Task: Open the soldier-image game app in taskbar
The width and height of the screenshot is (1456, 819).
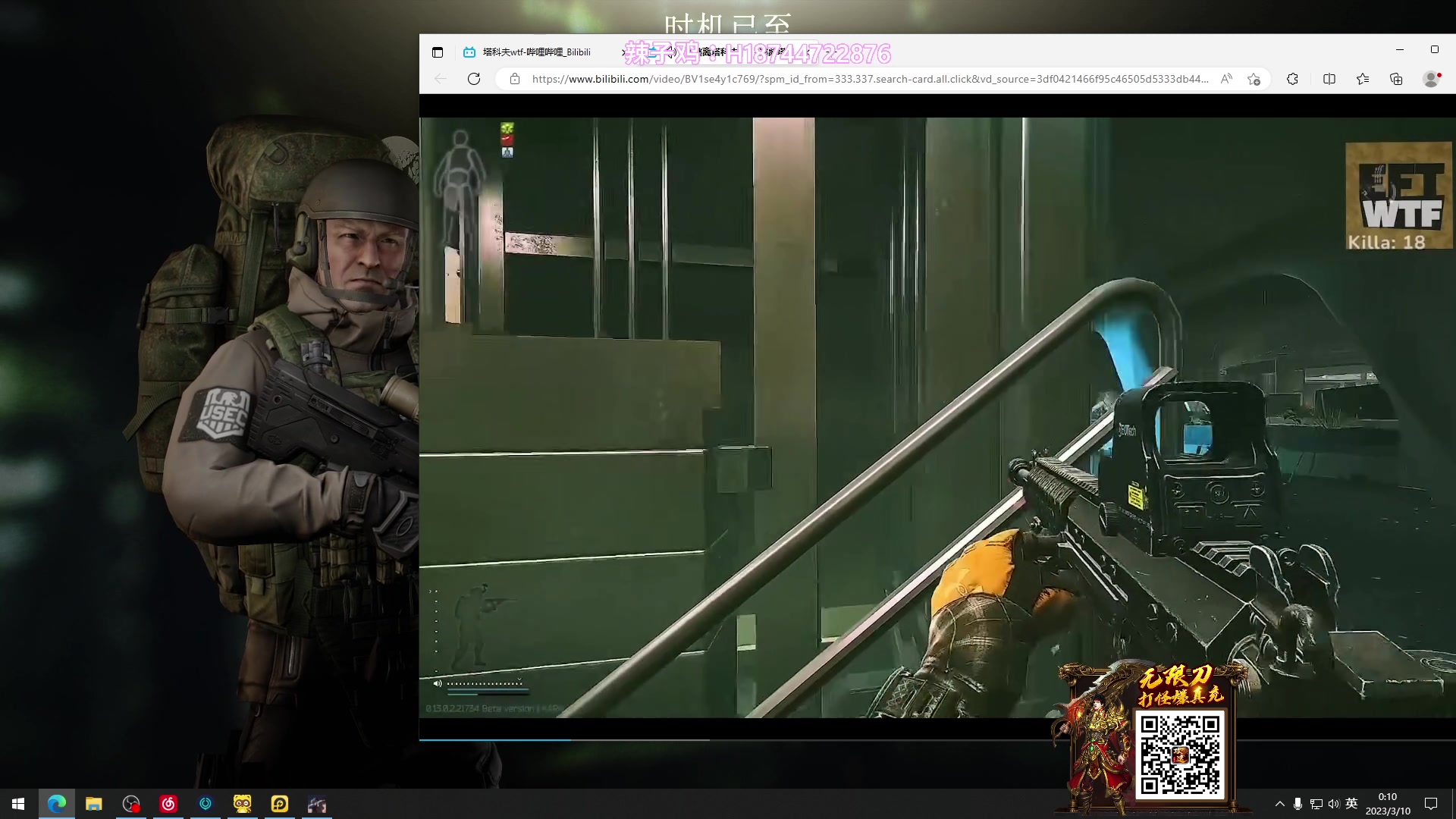Action: click(317, 804)
